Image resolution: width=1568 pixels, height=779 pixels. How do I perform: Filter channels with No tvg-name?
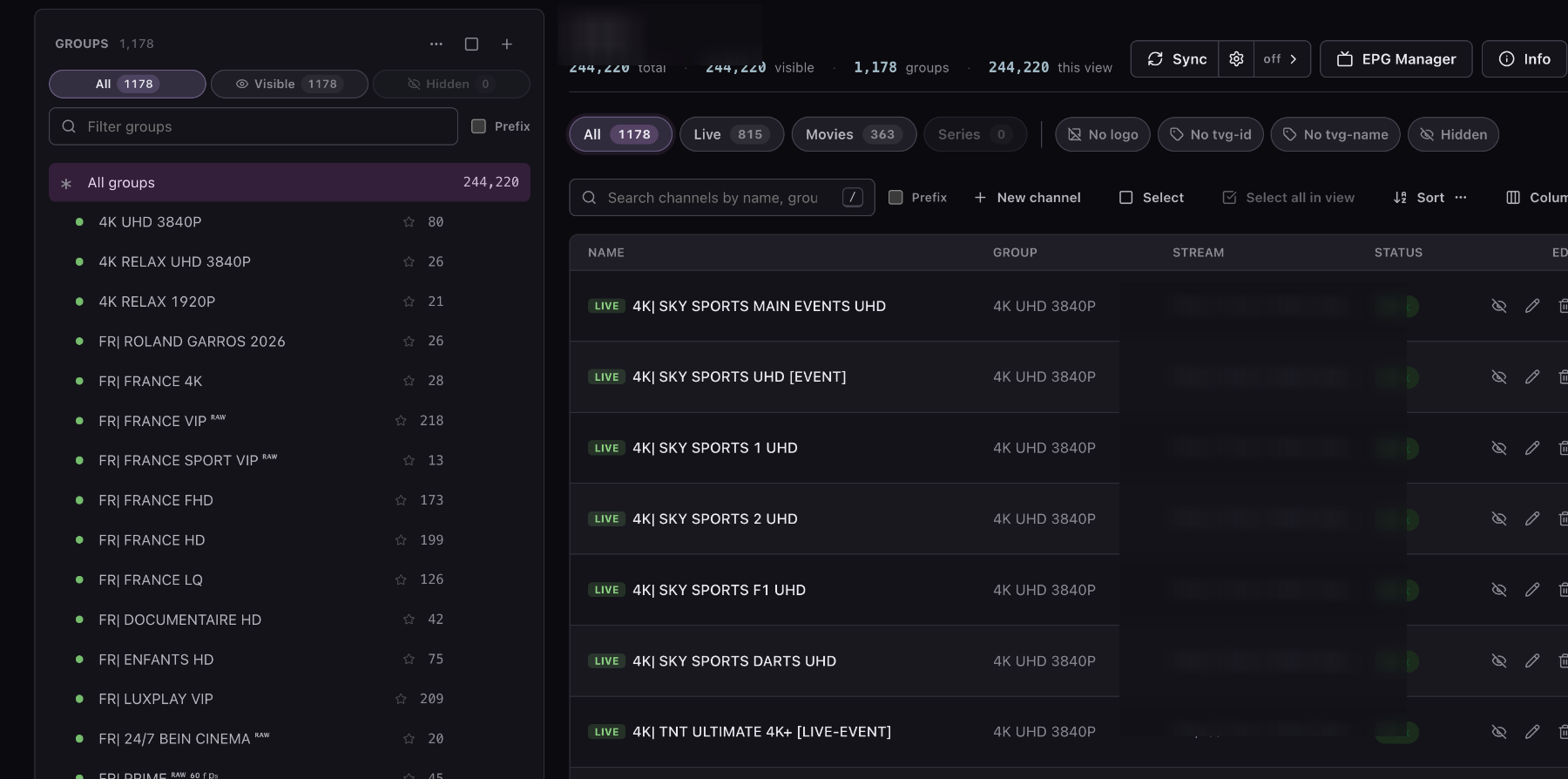pyautogui.click(x=1335, y=134)
